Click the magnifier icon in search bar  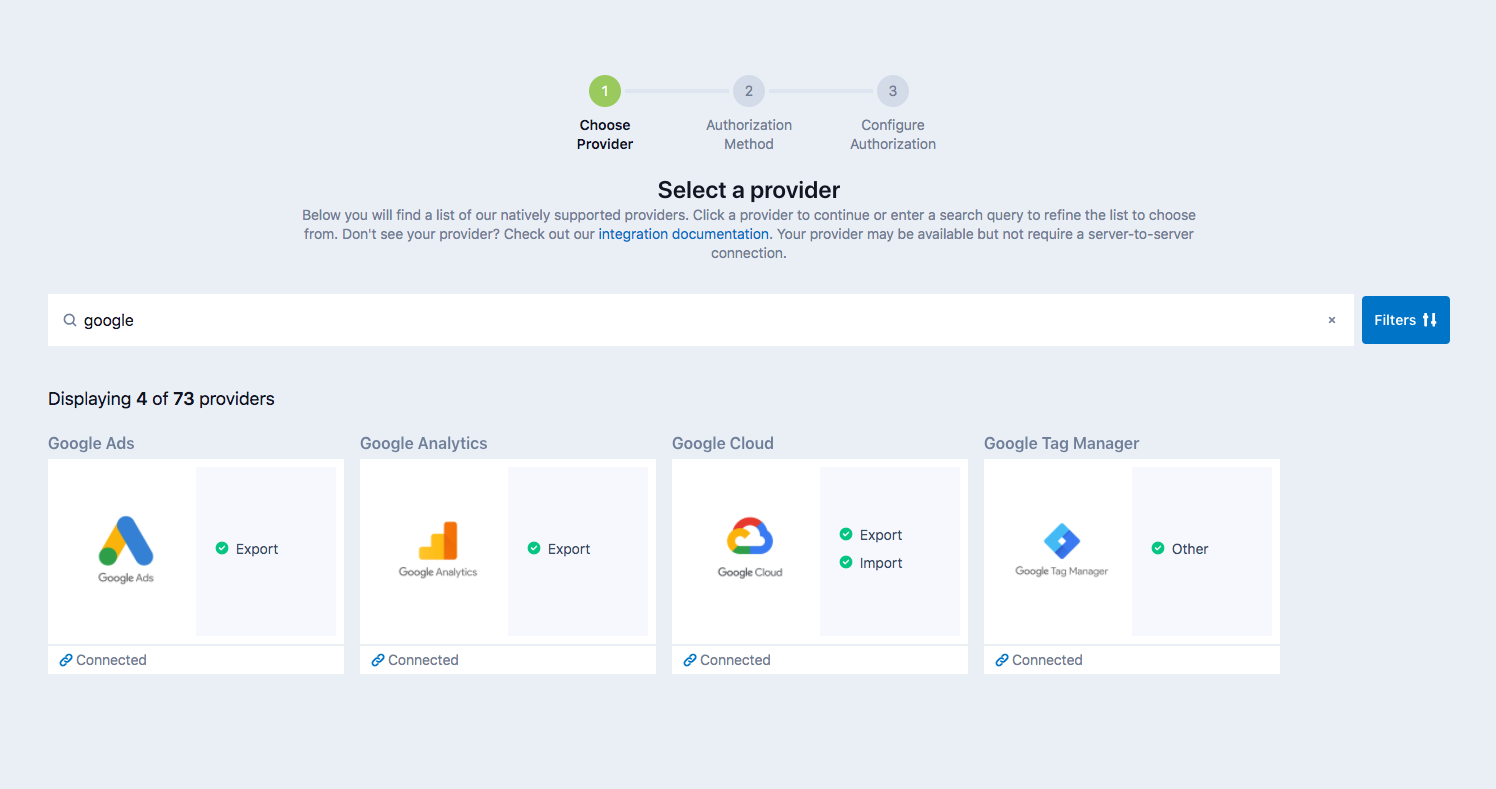[70, 320]
